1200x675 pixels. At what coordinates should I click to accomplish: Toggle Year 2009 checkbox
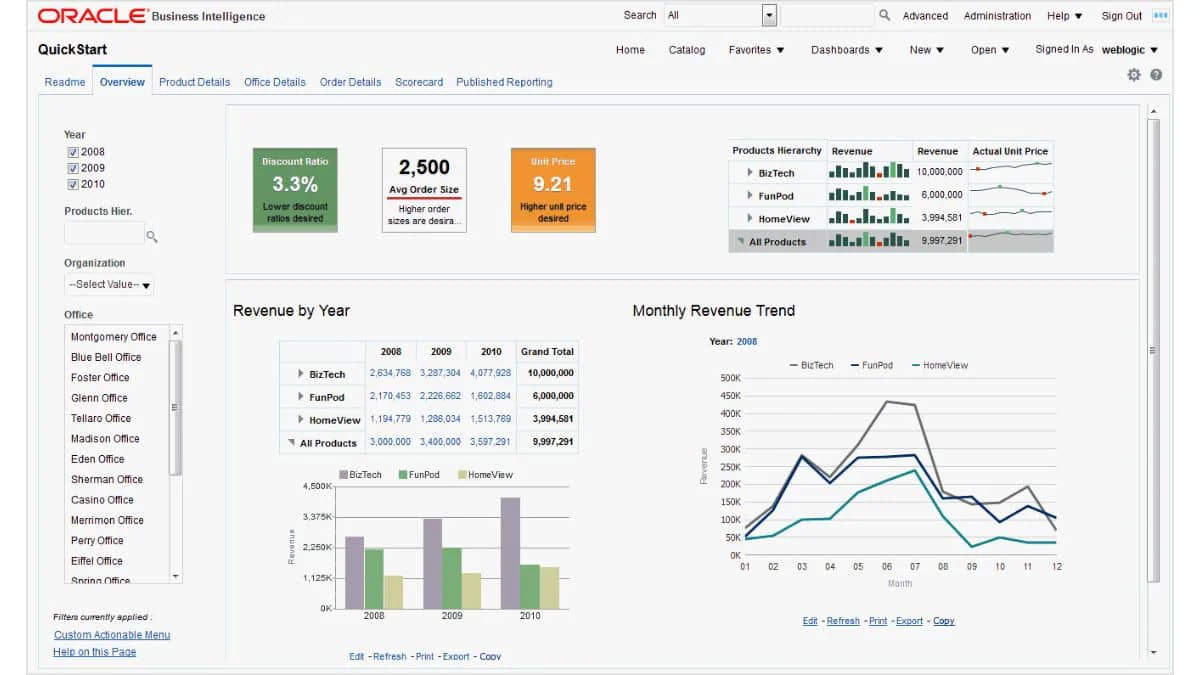(73, 168)
